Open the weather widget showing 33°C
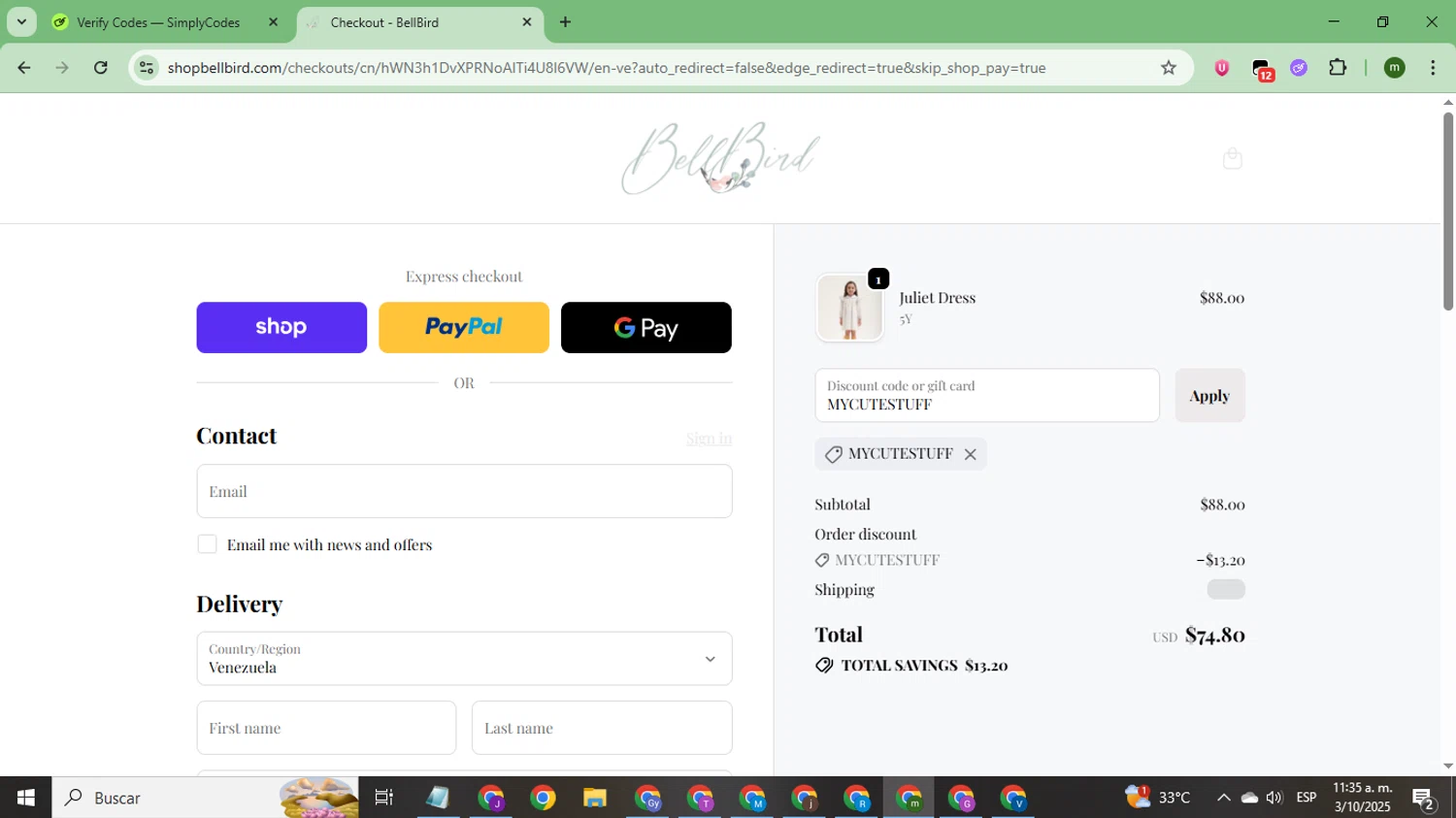1456x818 pixels. coord(1157,798)
